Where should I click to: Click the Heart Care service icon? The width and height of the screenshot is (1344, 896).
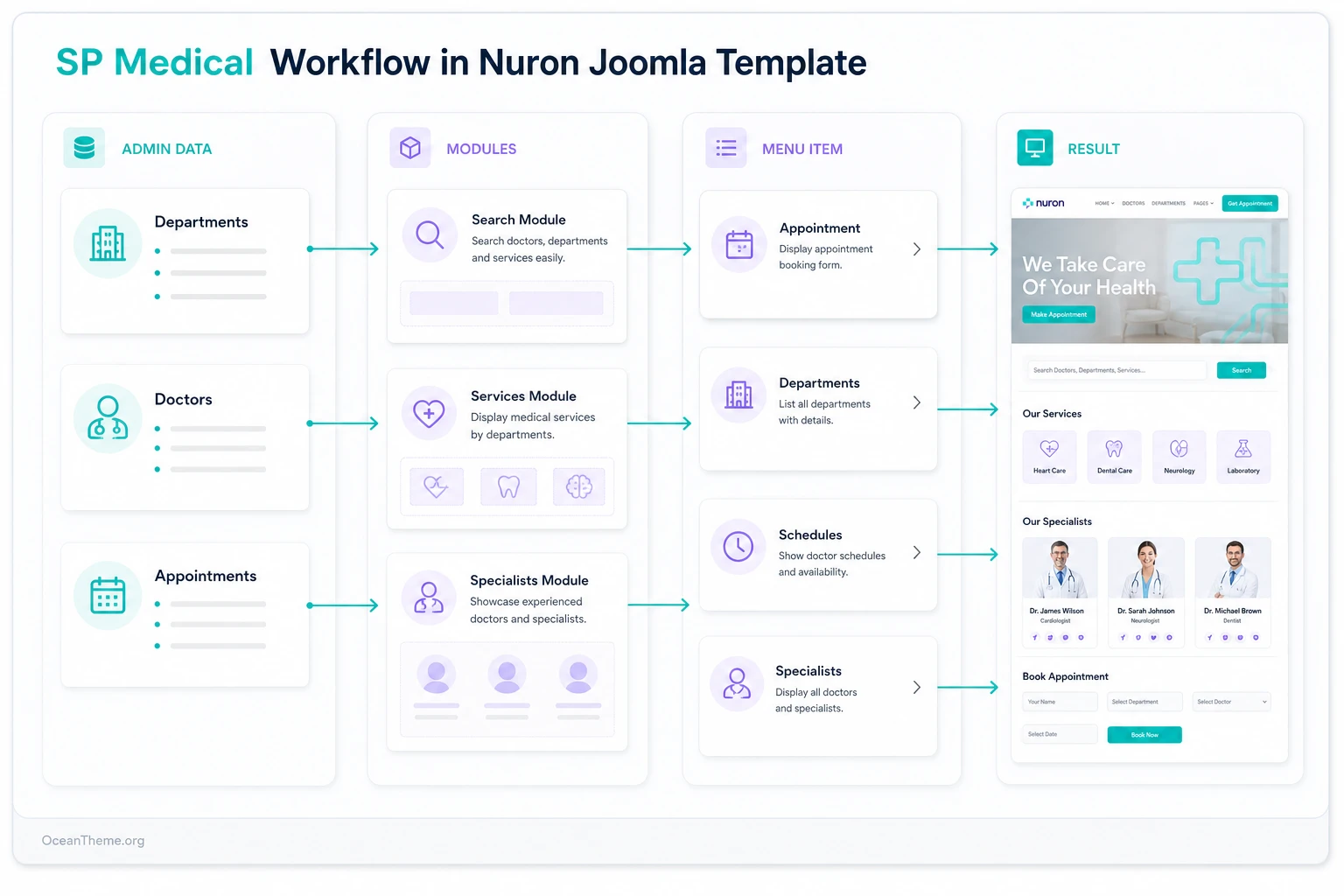tap(1049, 449)
